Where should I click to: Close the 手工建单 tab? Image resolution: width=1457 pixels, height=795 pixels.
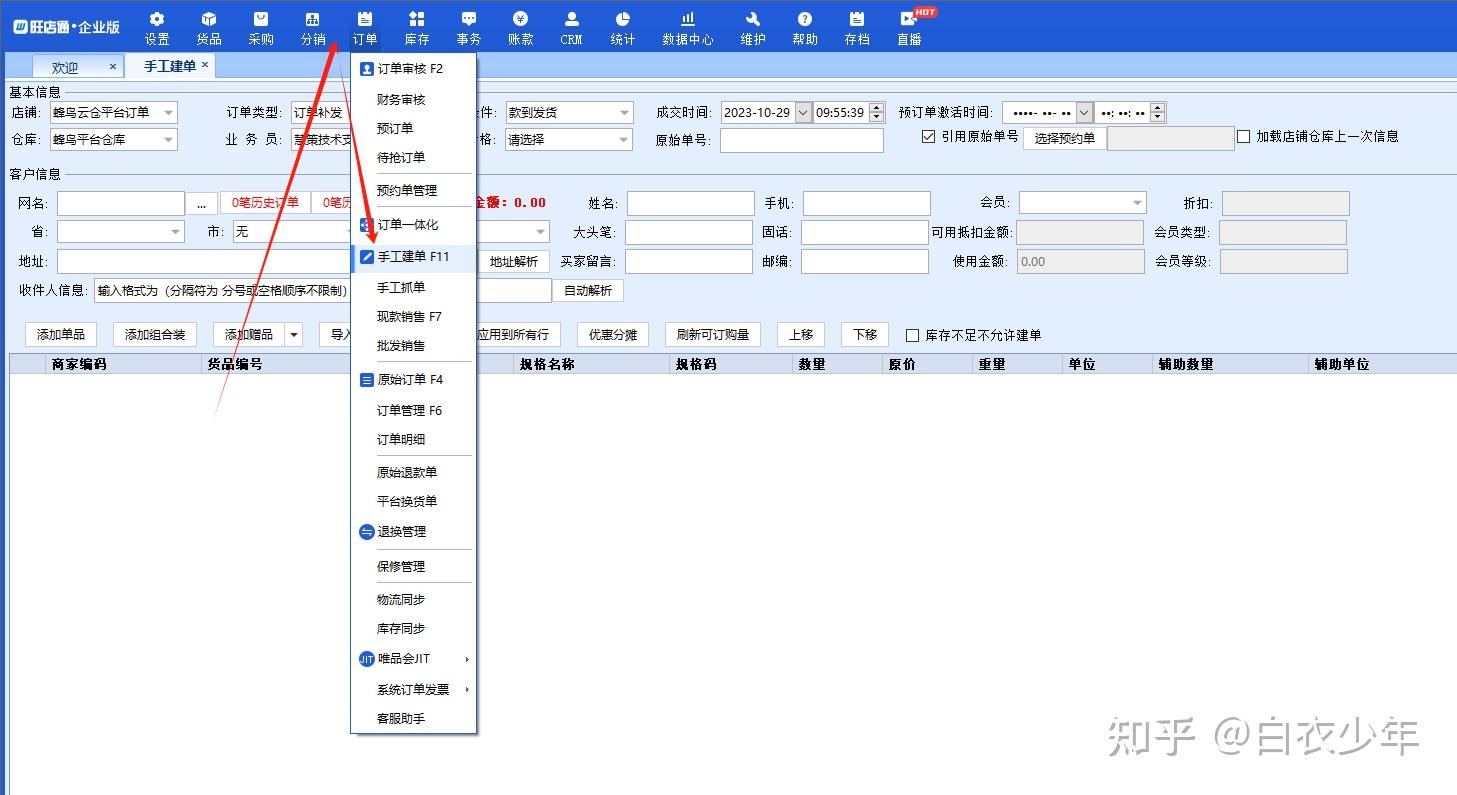click(x=205, y=64)
